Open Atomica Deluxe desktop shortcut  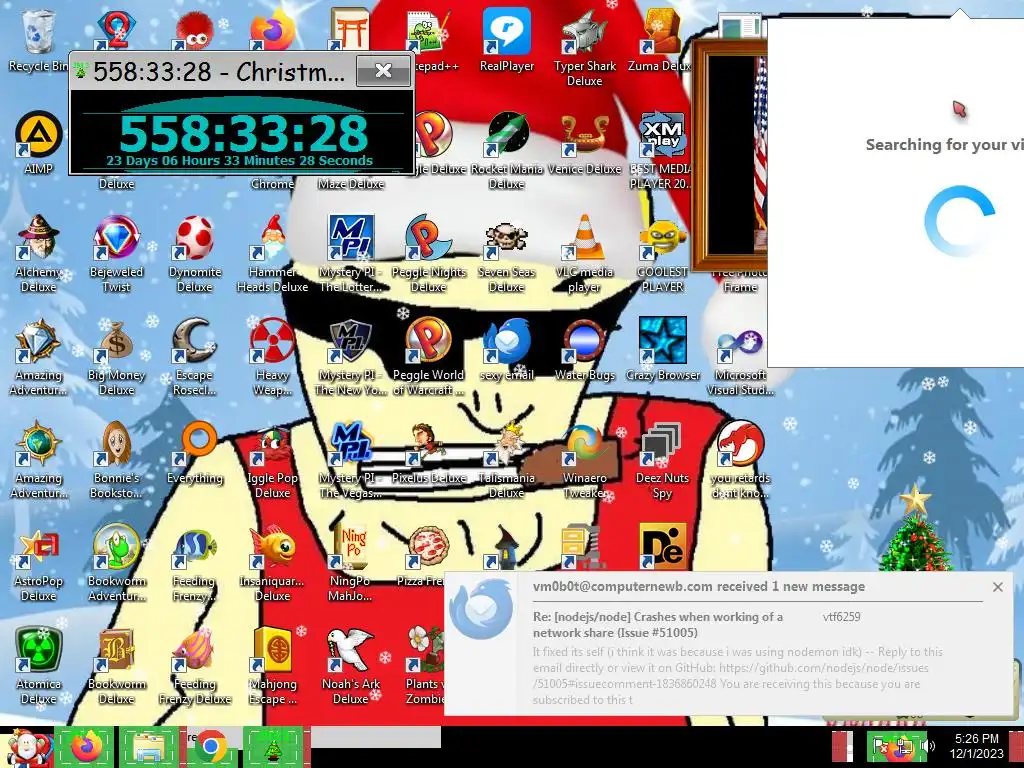tap(39, 667)
